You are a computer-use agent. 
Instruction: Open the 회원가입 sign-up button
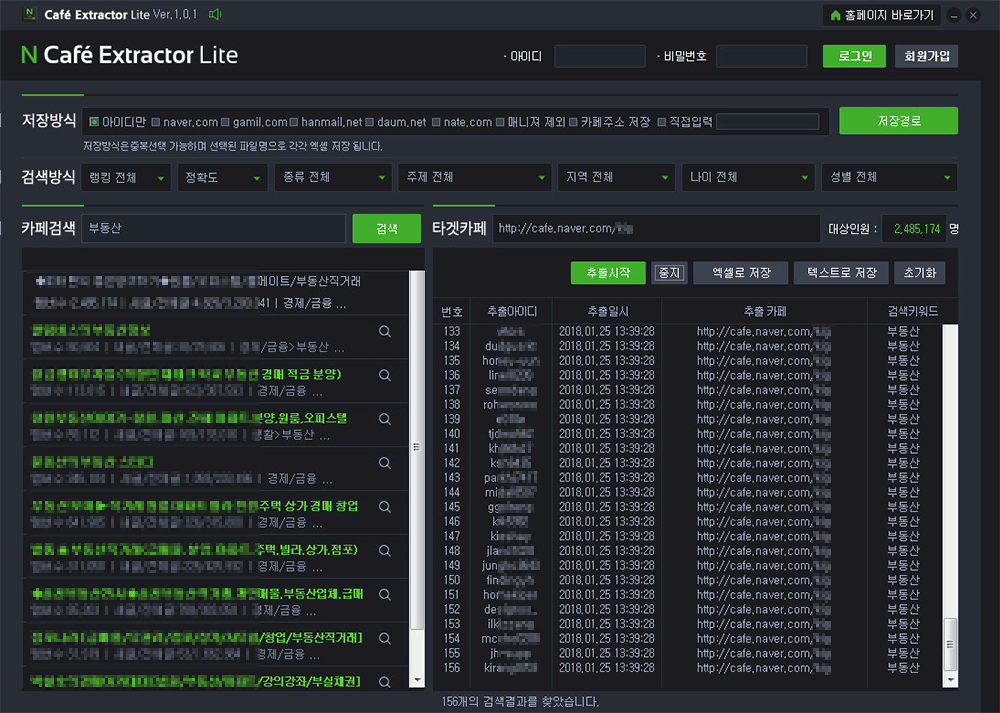click(927, 56)
